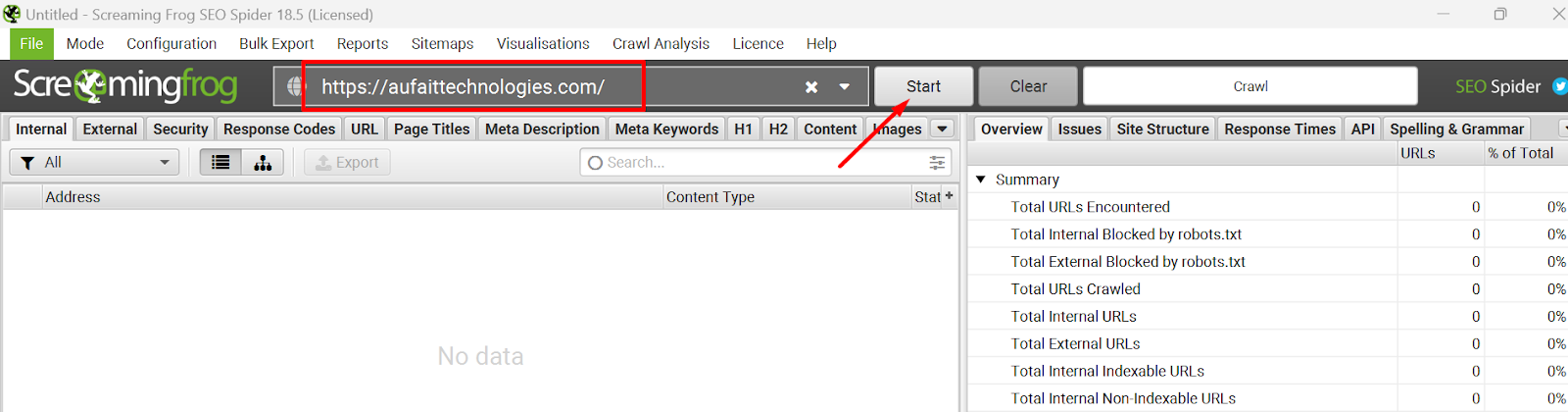Select the External tab
Image resolution: width=1568 pixels, height=412 pixels.
[110, 129]
